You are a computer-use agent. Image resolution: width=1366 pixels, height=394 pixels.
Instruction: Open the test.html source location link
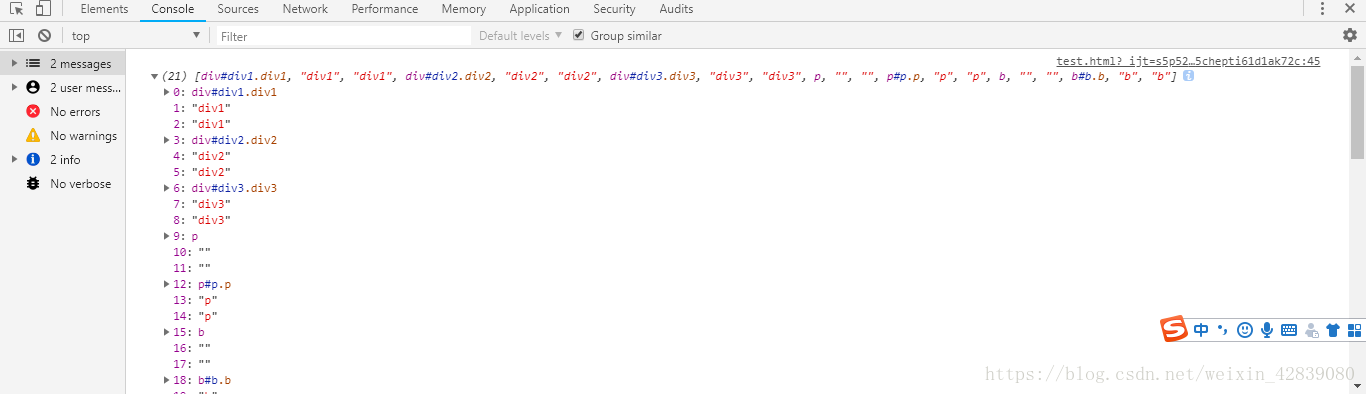pos(1188,61)
